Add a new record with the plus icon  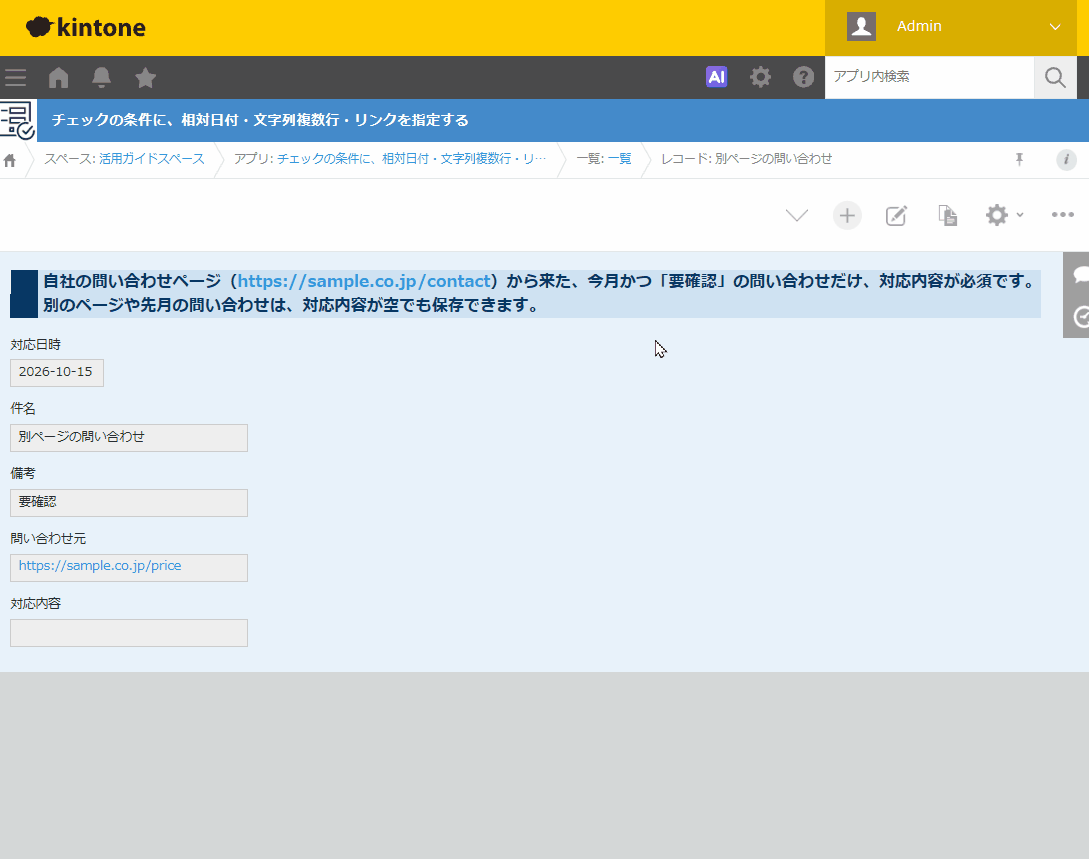pyautogui.click(x=847, y=215)
